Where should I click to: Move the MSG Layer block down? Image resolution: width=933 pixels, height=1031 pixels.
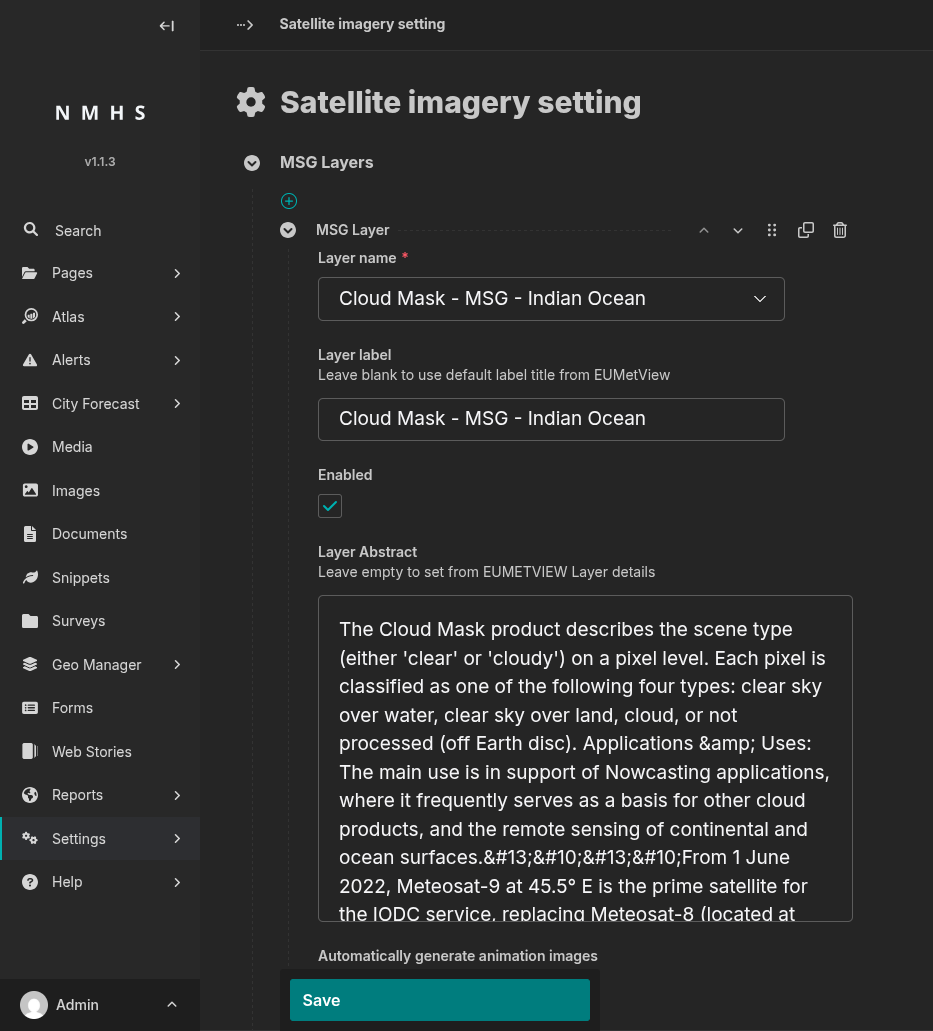[x=738, y=230]
